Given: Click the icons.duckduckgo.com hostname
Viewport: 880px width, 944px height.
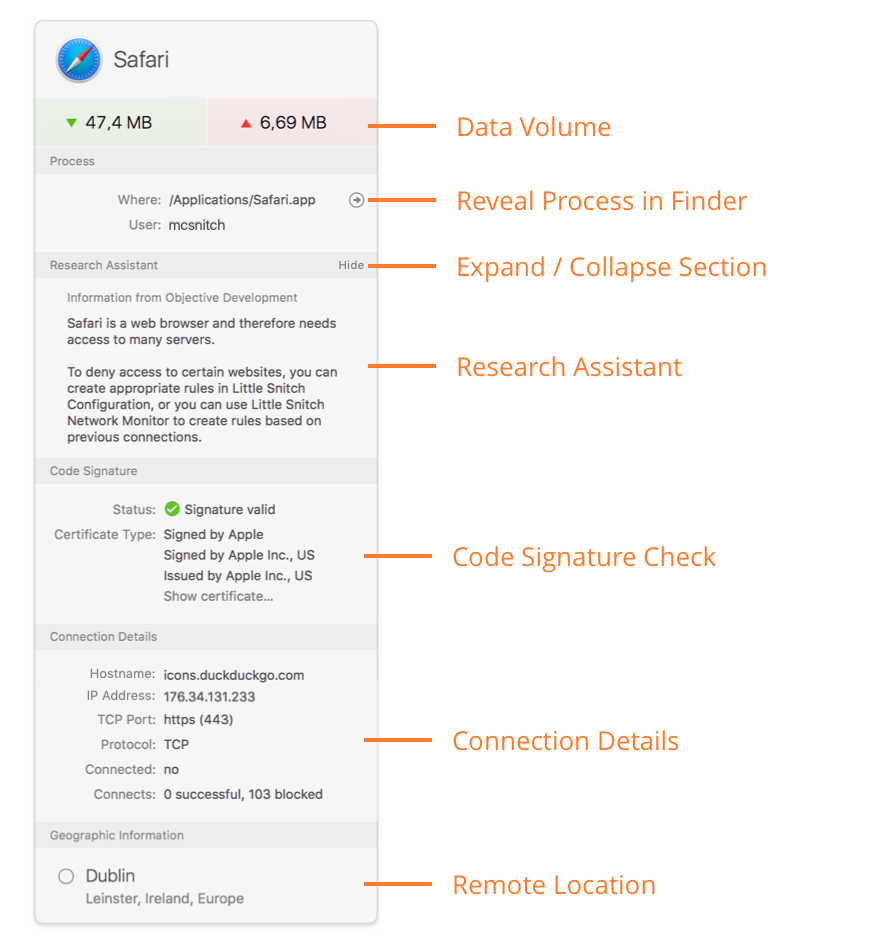Looking at the screenshot, I should click(234, 675).
